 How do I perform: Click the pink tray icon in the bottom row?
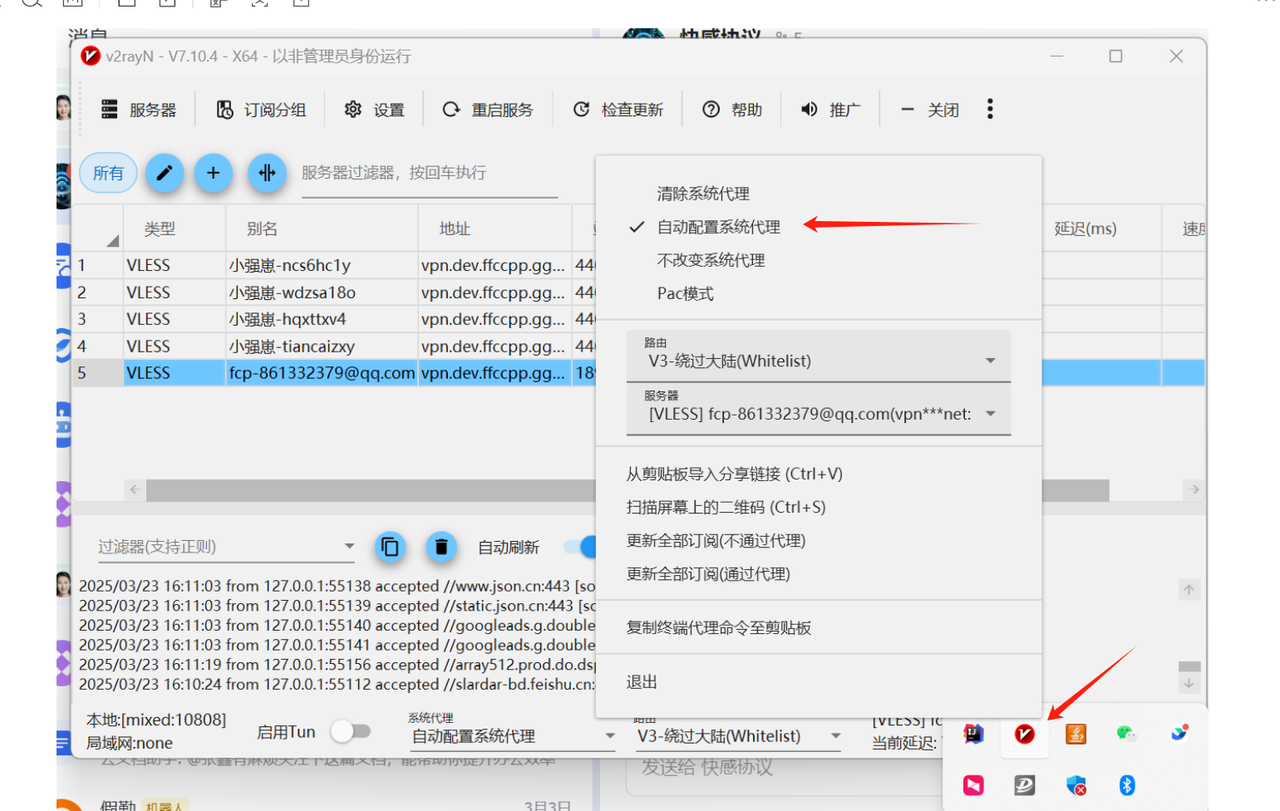pos(973,786)
